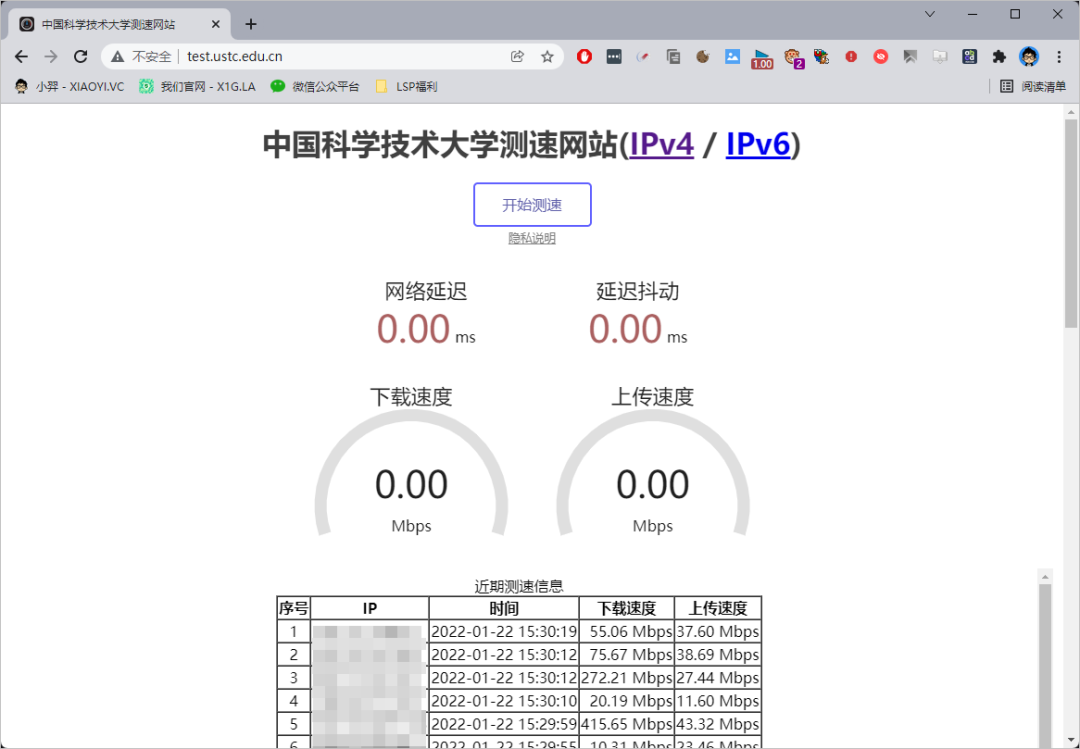Select the 2022-01-22 15:30:10 time cell
The image size is (1080, 749).
coord(503,701)
